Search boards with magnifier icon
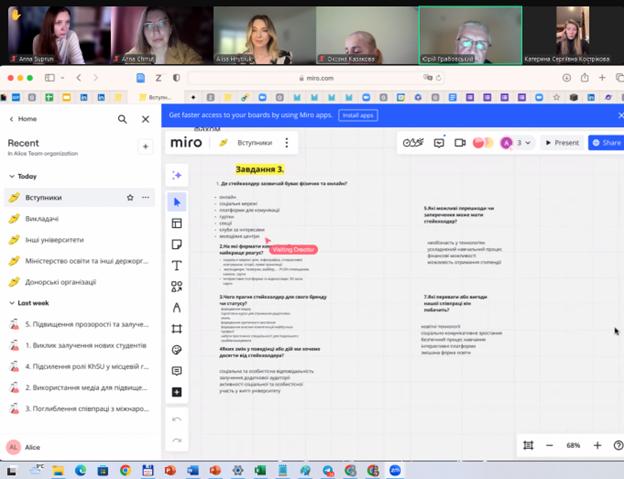Viewport: 624px width, 479px height. (122, 119)
